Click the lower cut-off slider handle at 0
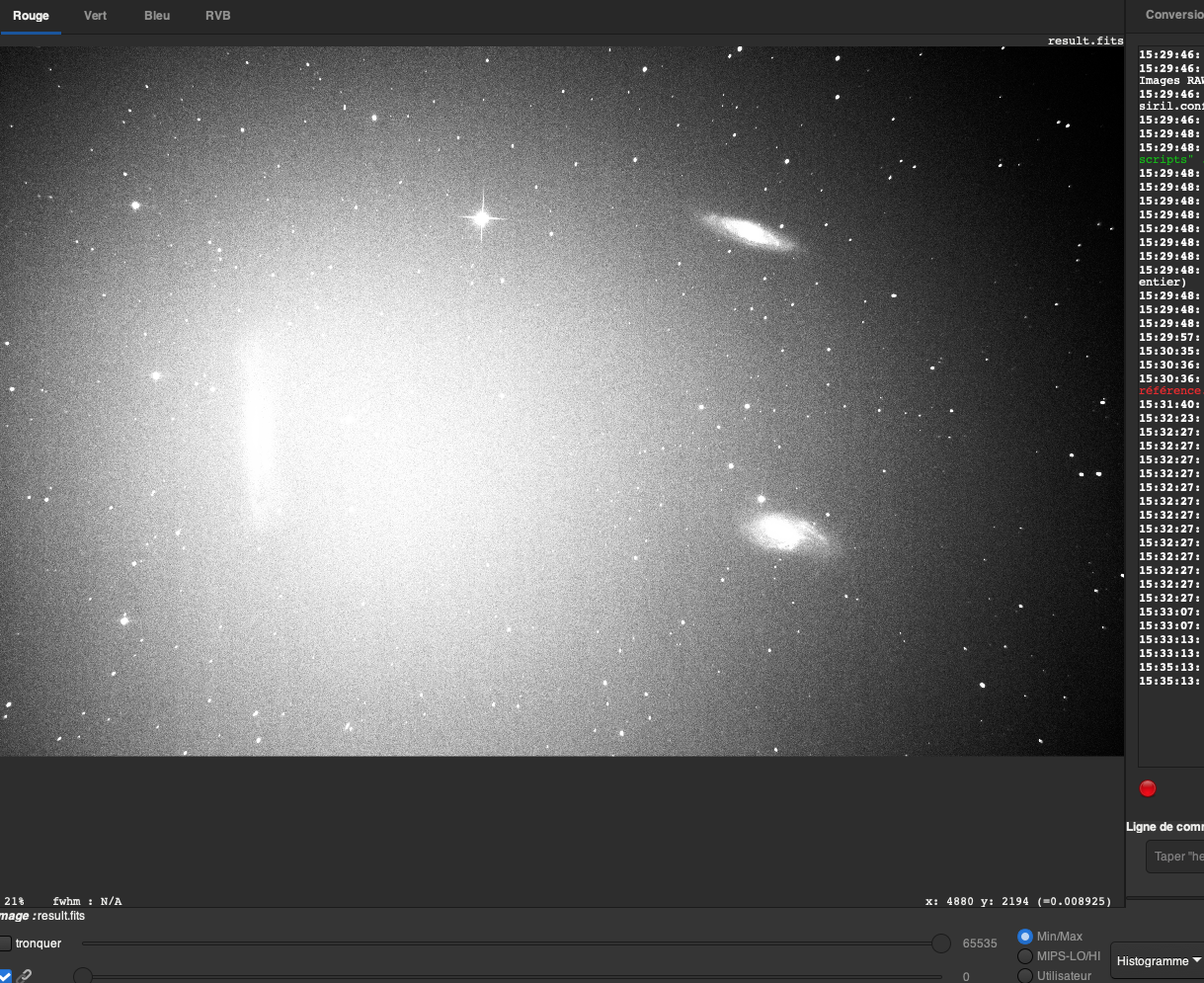The width and height of the screenshot is (1204, 983). click(x=83, y=976)
